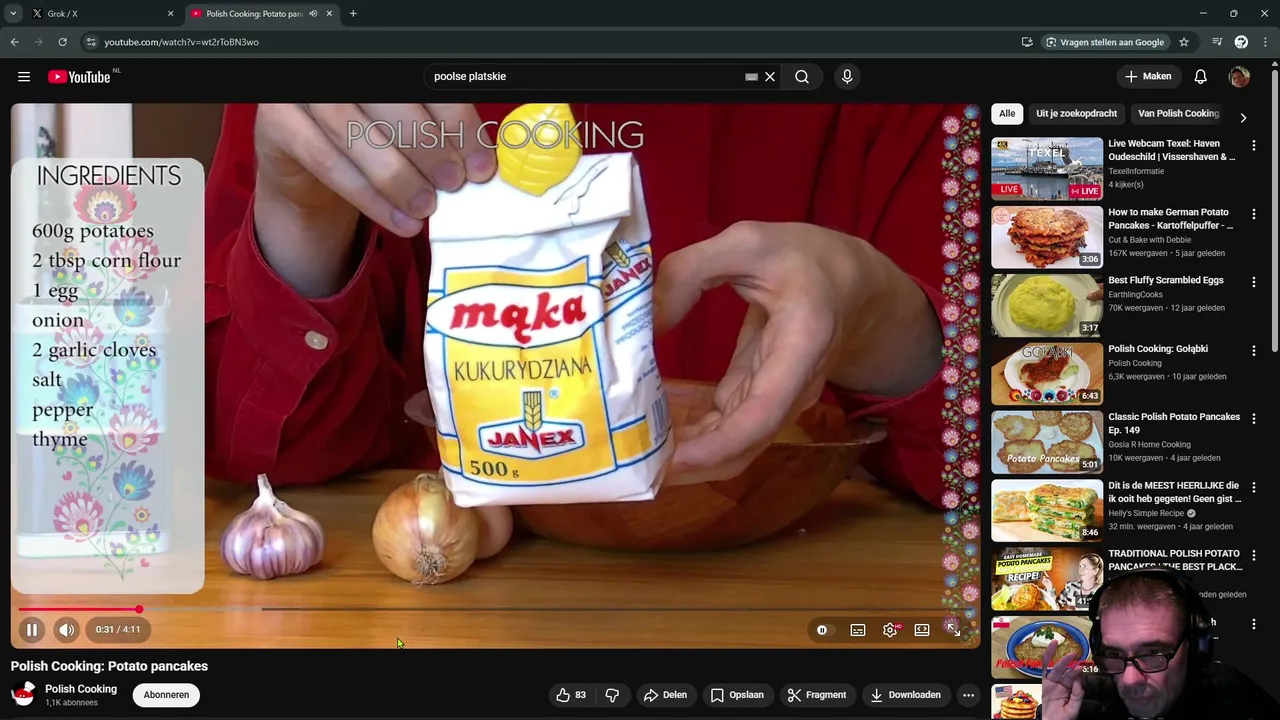Clear the search box with the X

(770, 77)
